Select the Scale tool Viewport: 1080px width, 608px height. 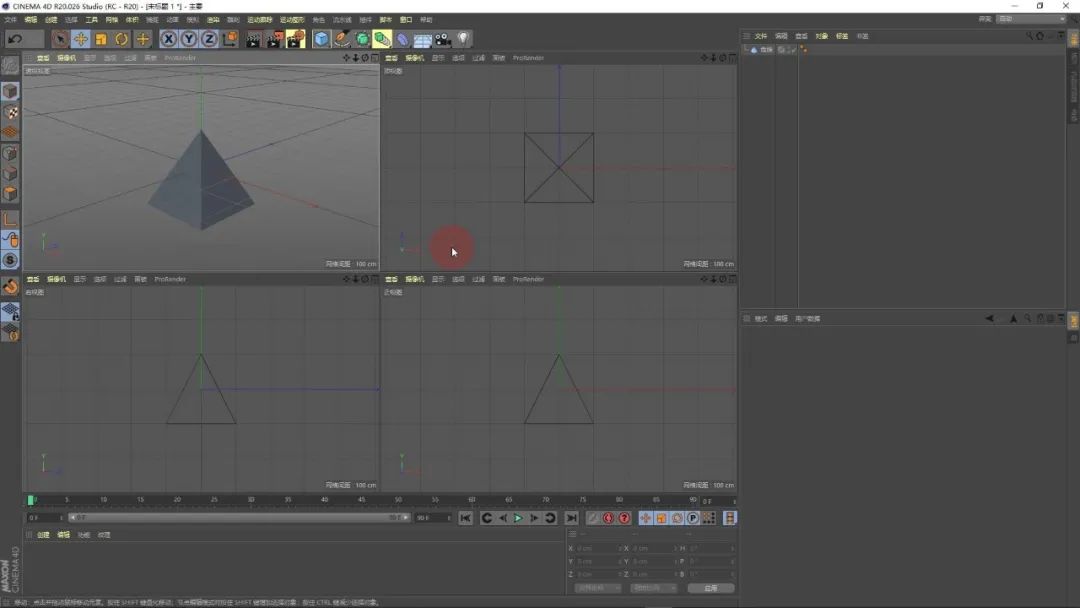click(x=101, y=39)
